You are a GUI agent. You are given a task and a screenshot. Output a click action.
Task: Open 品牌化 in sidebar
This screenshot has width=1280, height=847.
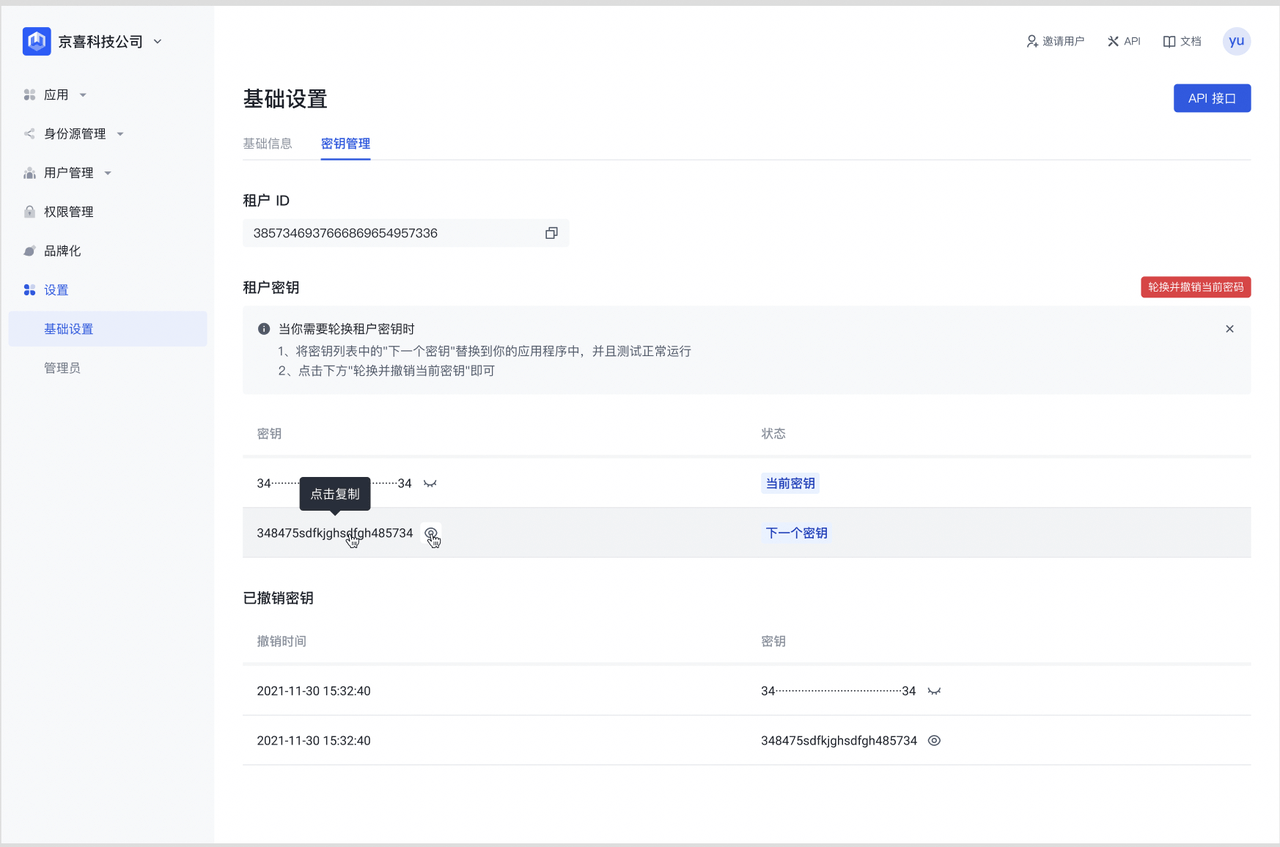click(x=62, y=251)
